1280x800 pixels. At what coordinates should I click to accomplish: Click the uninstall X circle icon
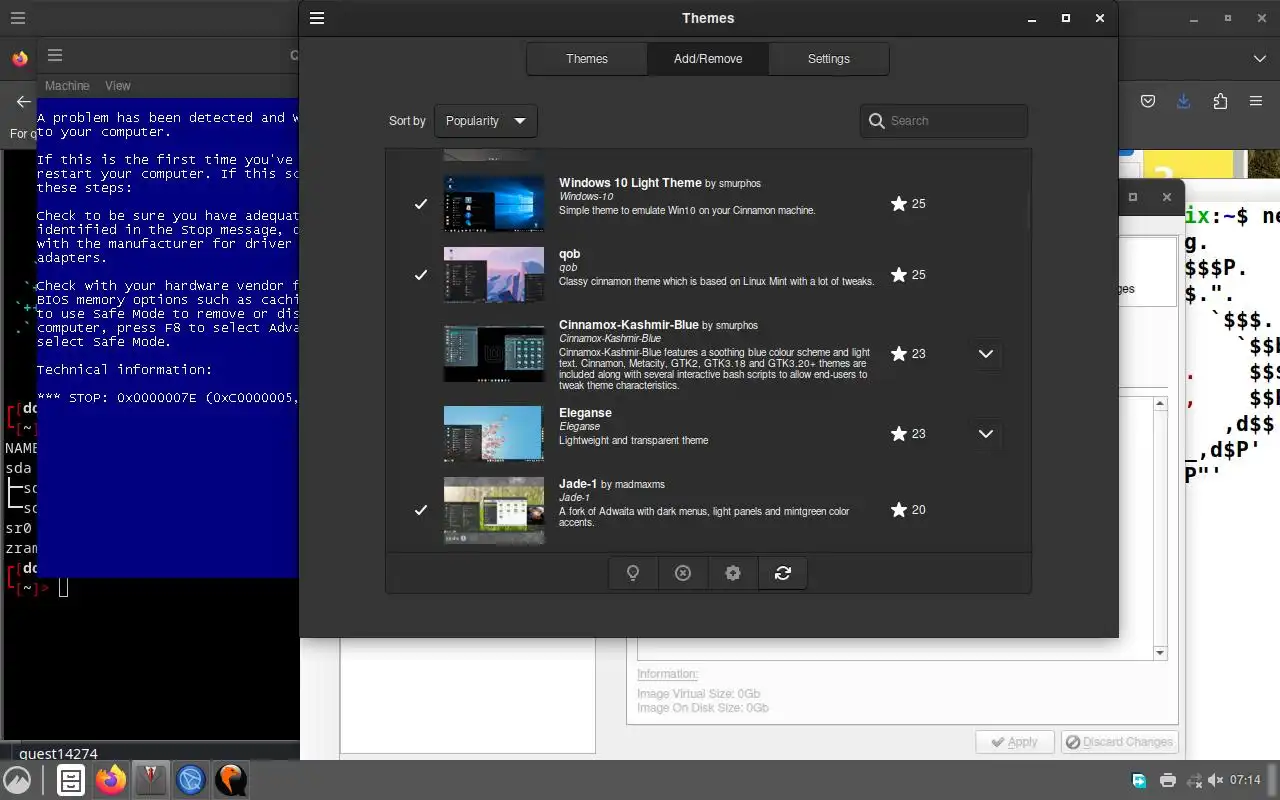683,573
